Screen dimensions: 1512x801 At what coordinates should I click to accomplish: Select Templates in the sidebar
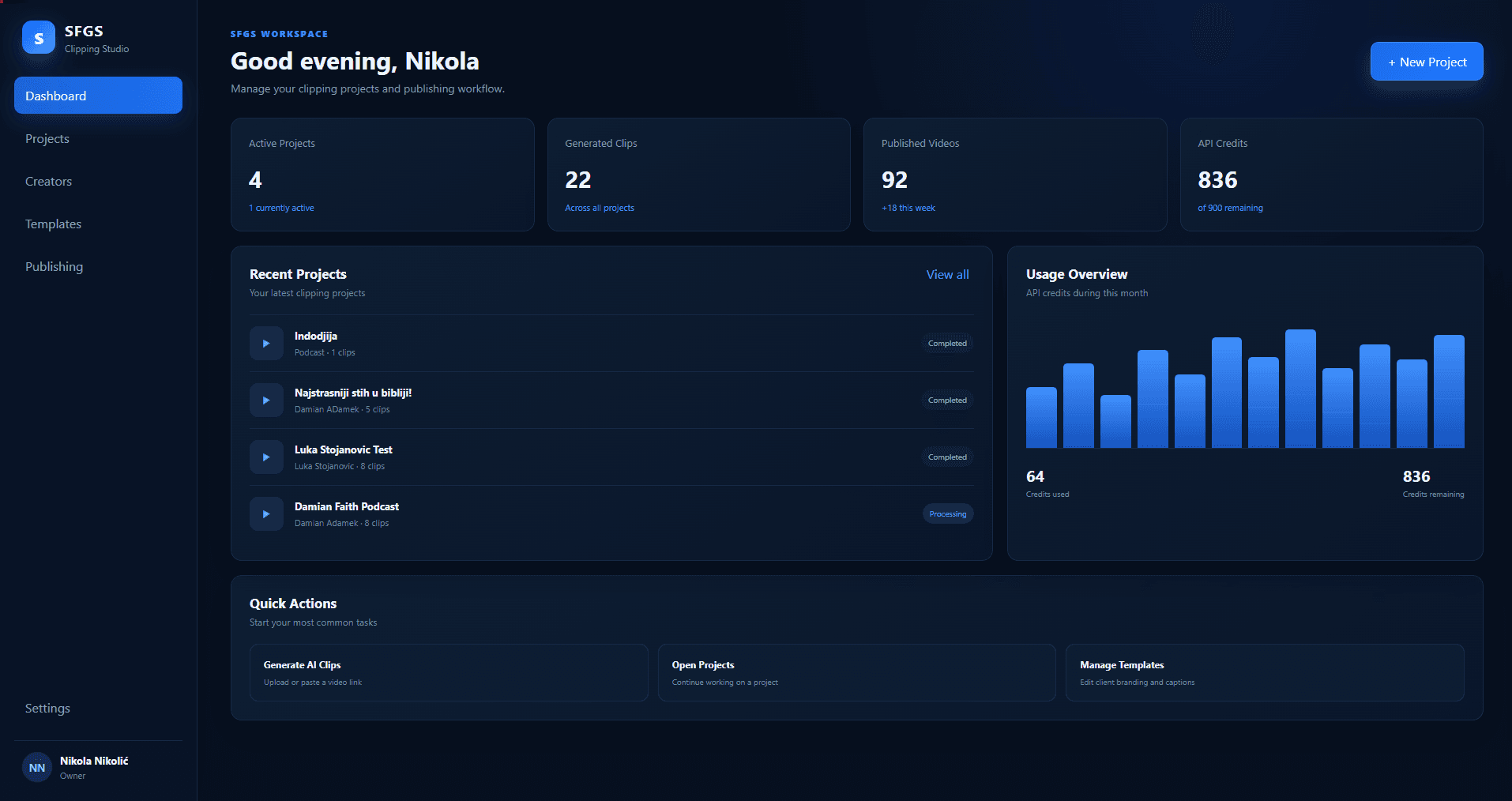(98, 224)
